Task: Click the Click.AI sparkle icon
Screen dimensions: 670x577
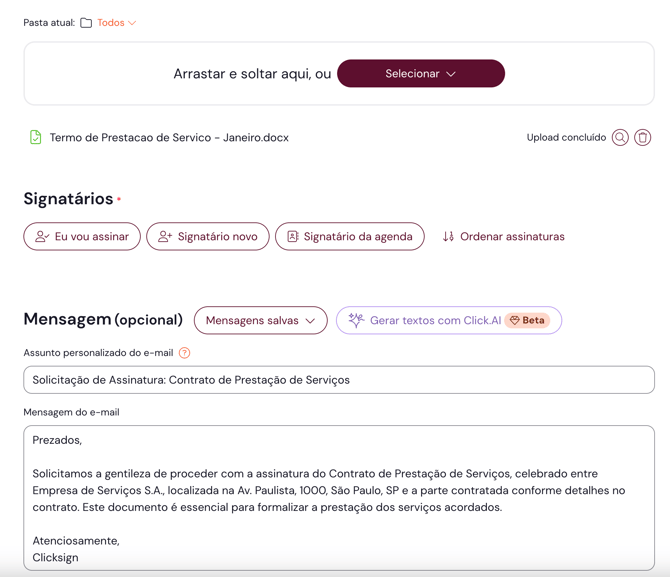Action: point(356,320)
